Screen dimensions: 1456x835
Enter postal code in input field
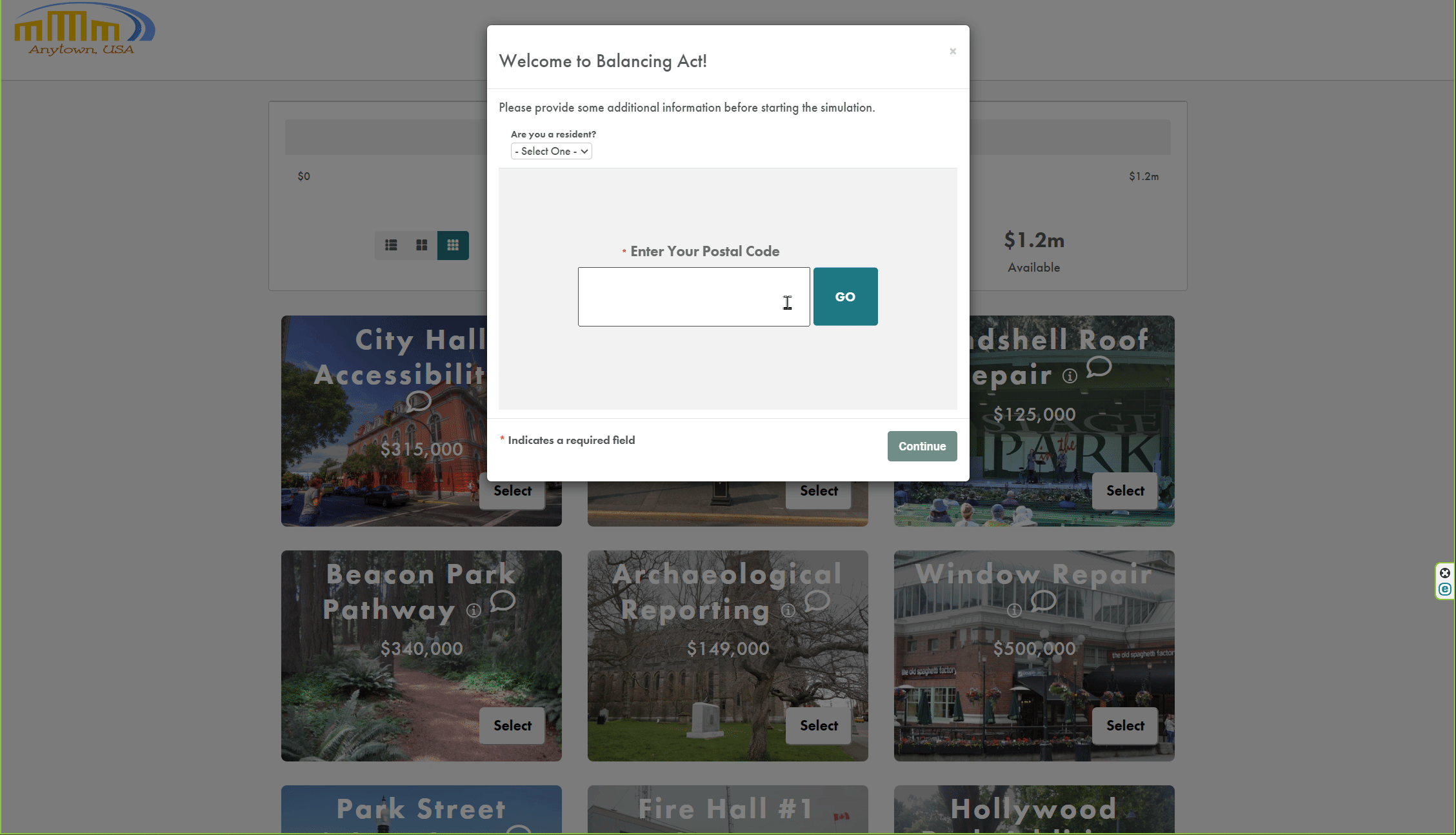(x=694, y=296)
